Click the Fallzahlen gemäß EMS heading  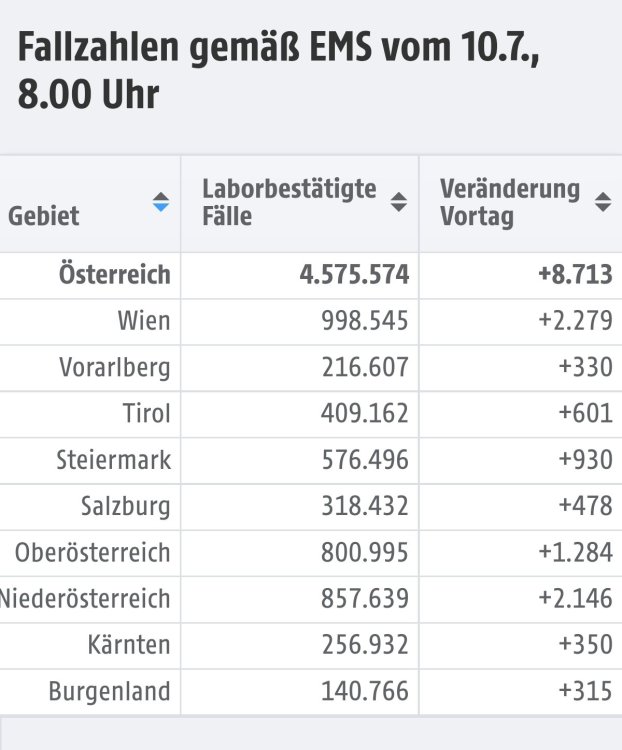[x=278, y=69]
